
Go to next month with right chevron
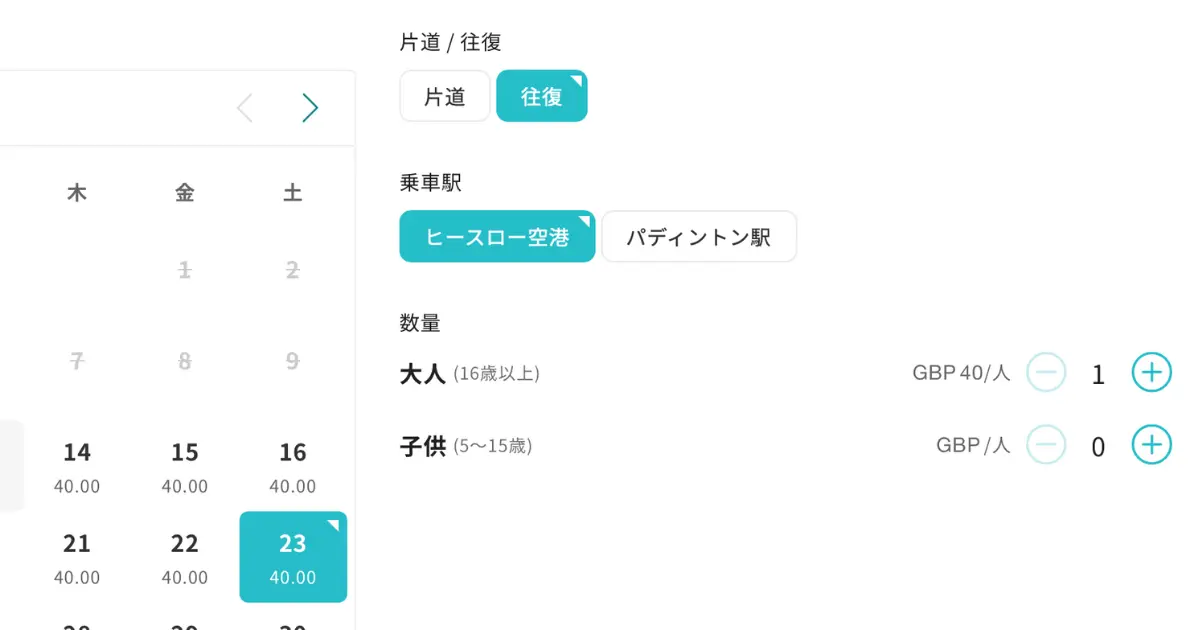[310, 108]
